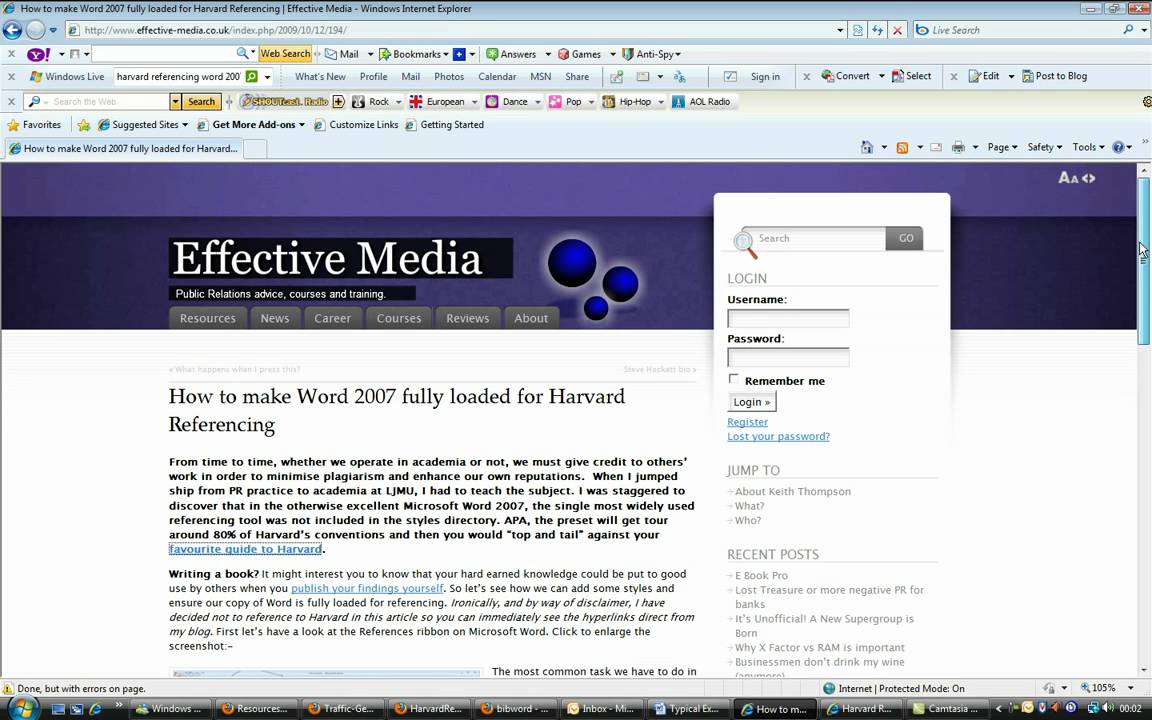Click the Help question mark icon
Viewport: 1152px width, 720px height.
click(1118, 147)
